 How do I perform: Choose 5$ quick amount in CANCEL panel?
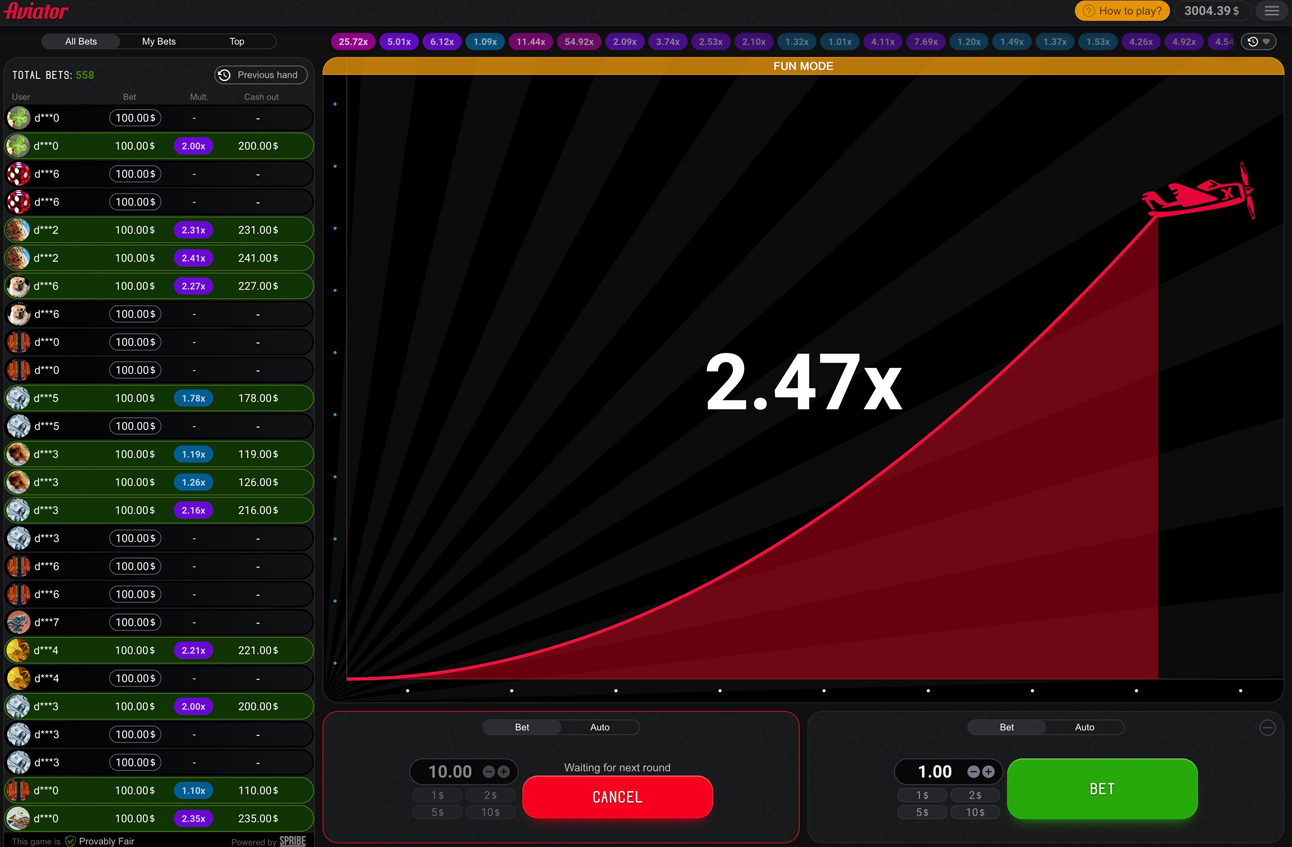click(x=438, y=812)
